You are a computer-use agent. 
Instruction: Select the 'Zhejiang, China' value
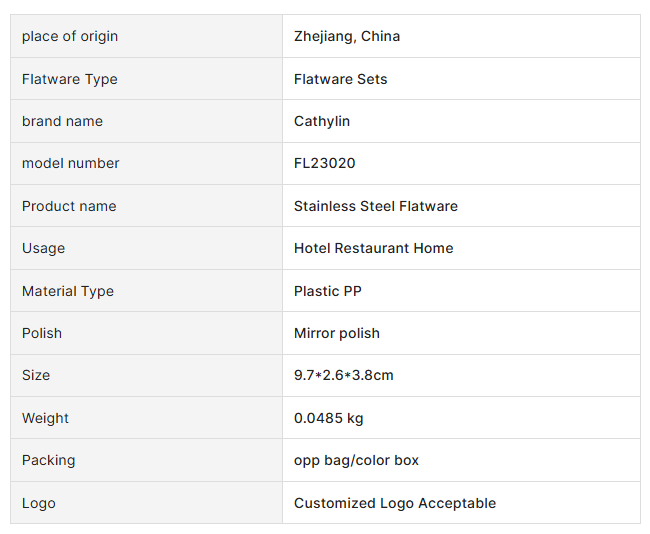coord(347,36)
